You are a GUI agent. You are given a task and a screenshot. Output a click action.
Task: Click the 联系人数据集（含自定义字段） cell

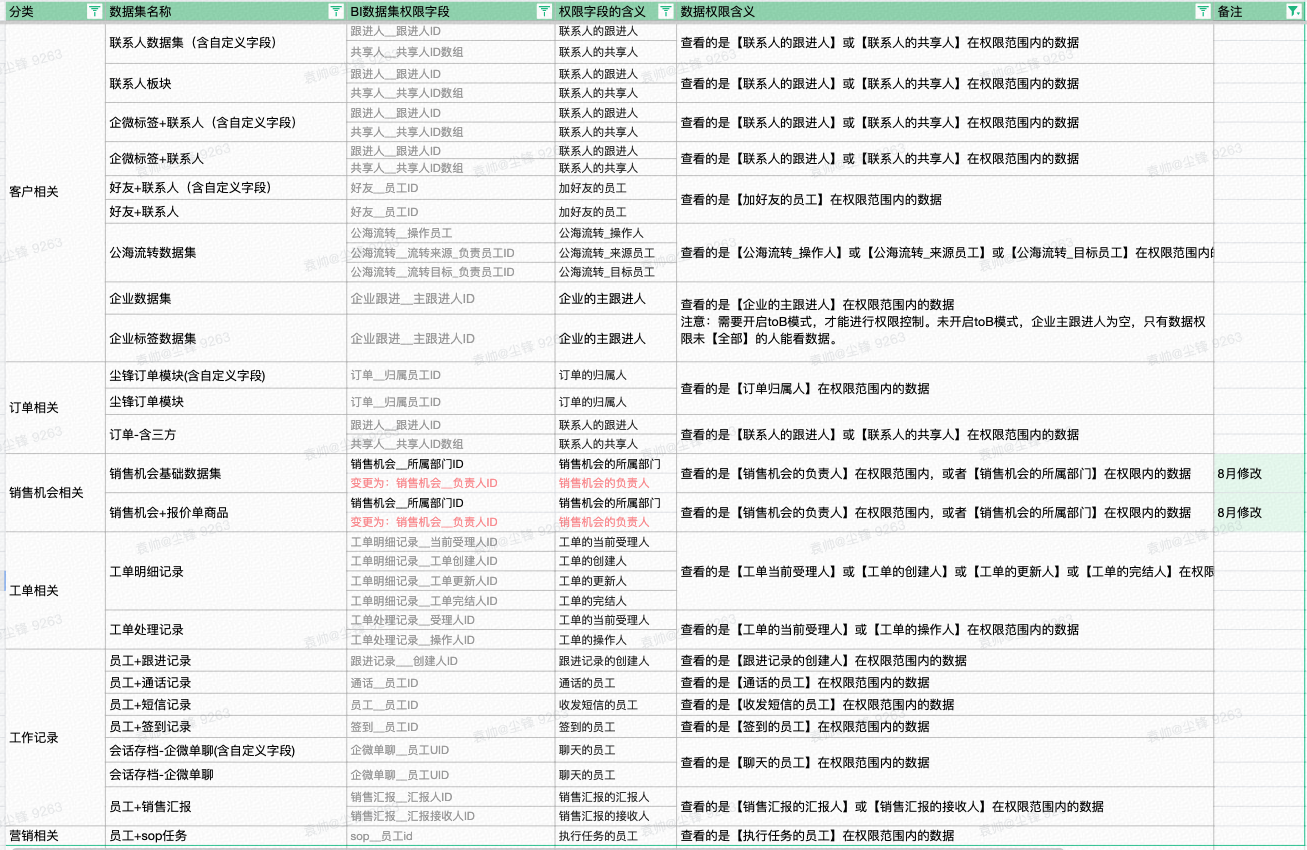click(226, 43)
